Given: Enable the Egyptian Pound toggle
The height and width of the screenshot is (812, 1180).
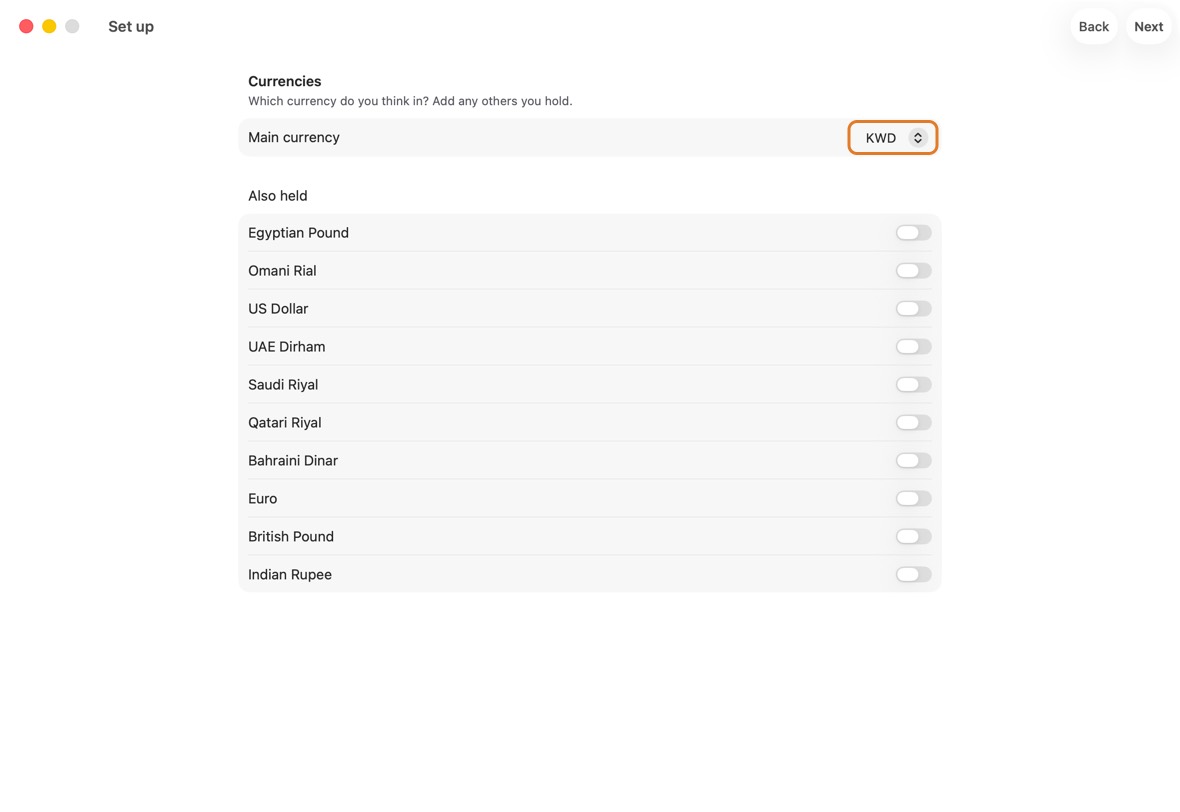Looking at the screenshot, I should click(914, 233).
